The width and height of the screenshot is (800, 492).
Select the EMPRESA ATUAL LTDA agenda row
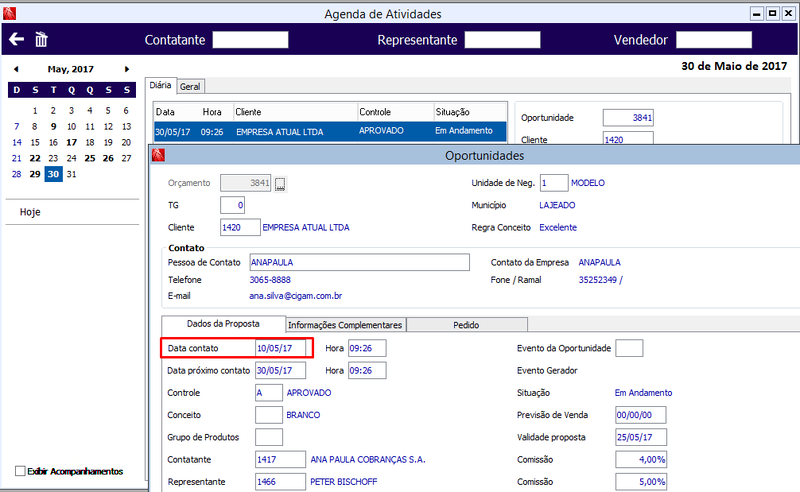(x=330, y=131)
